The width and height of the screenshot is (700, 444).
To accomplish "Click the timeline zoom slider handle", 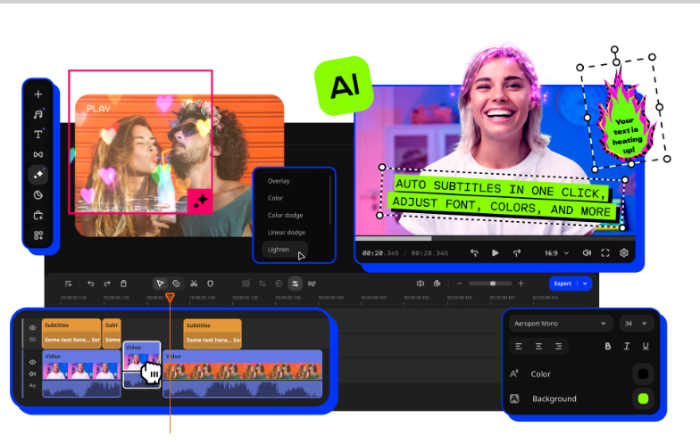I will pyautogui.click(x=492, y=283).
